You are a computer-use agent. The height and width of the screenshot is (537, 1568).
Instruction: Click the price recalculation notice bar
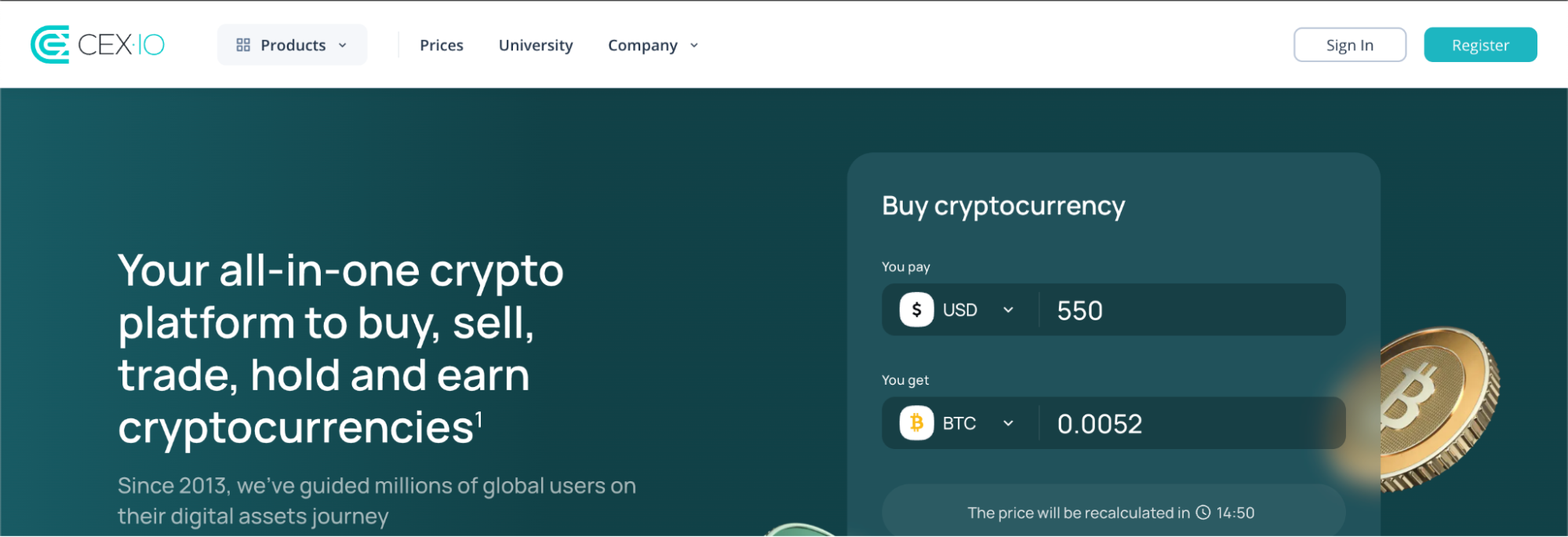[1112, 512]
